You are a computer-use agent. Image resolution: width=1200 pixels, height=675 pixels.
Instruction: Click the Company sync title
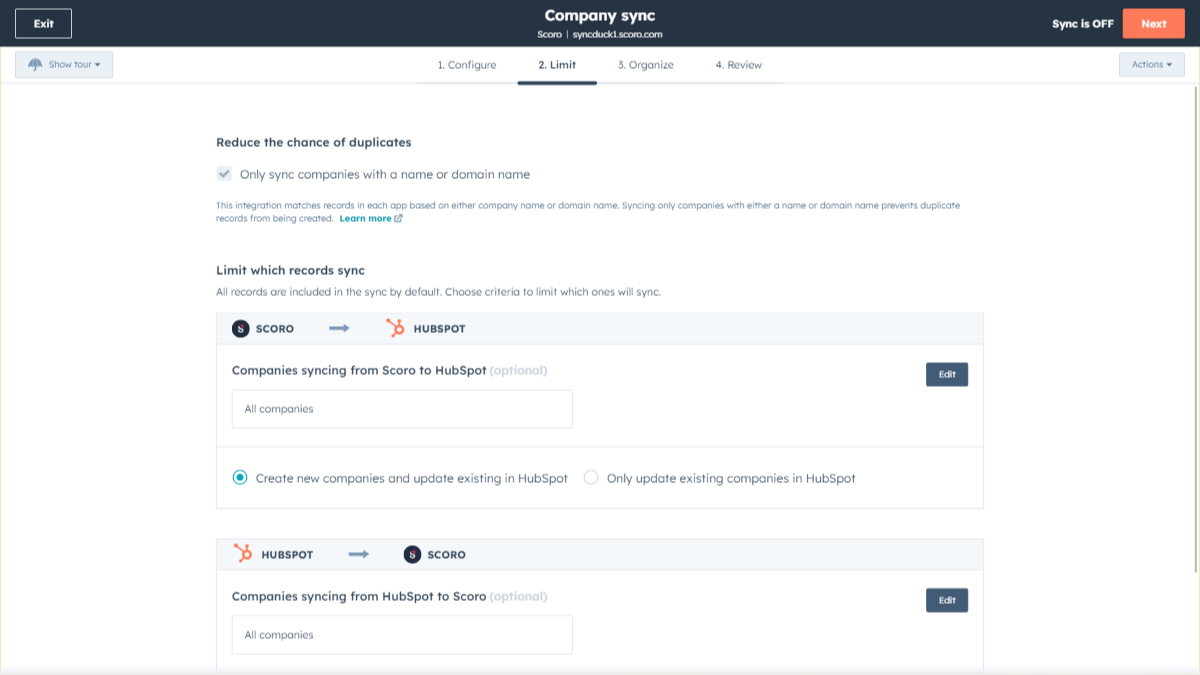pos(600,15)
